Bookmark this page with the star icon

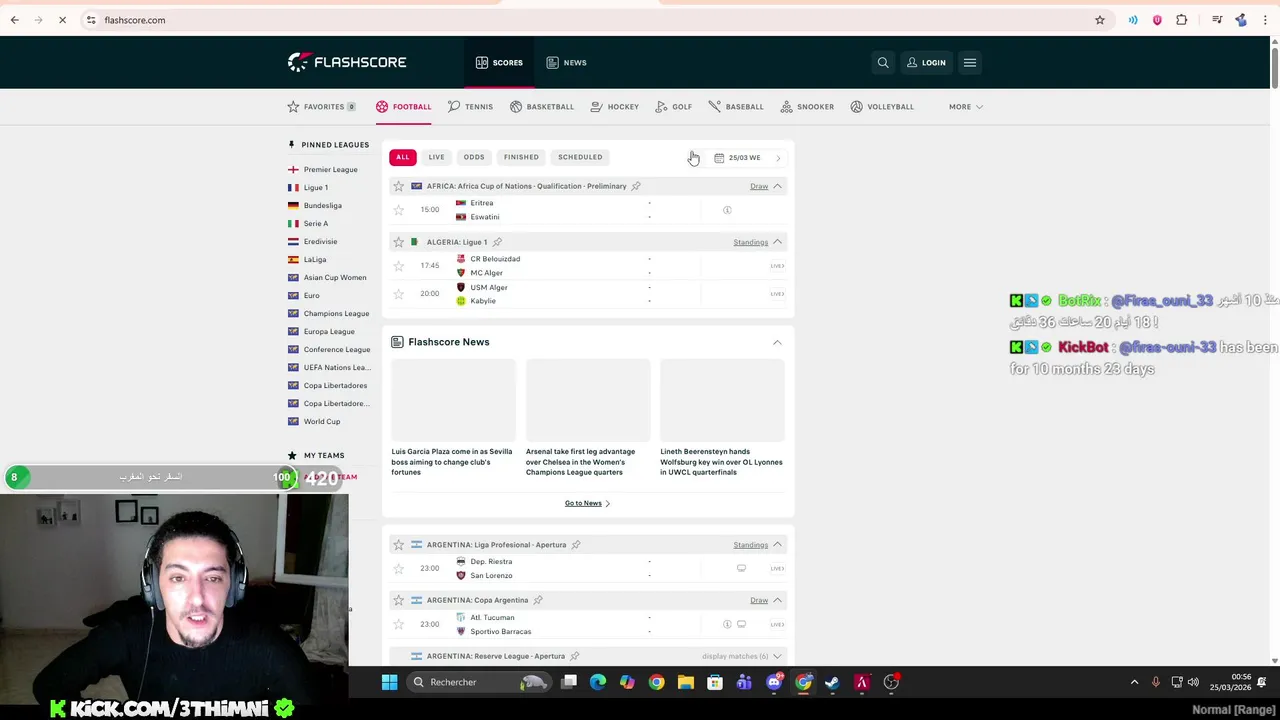[x=1100, y=20]
